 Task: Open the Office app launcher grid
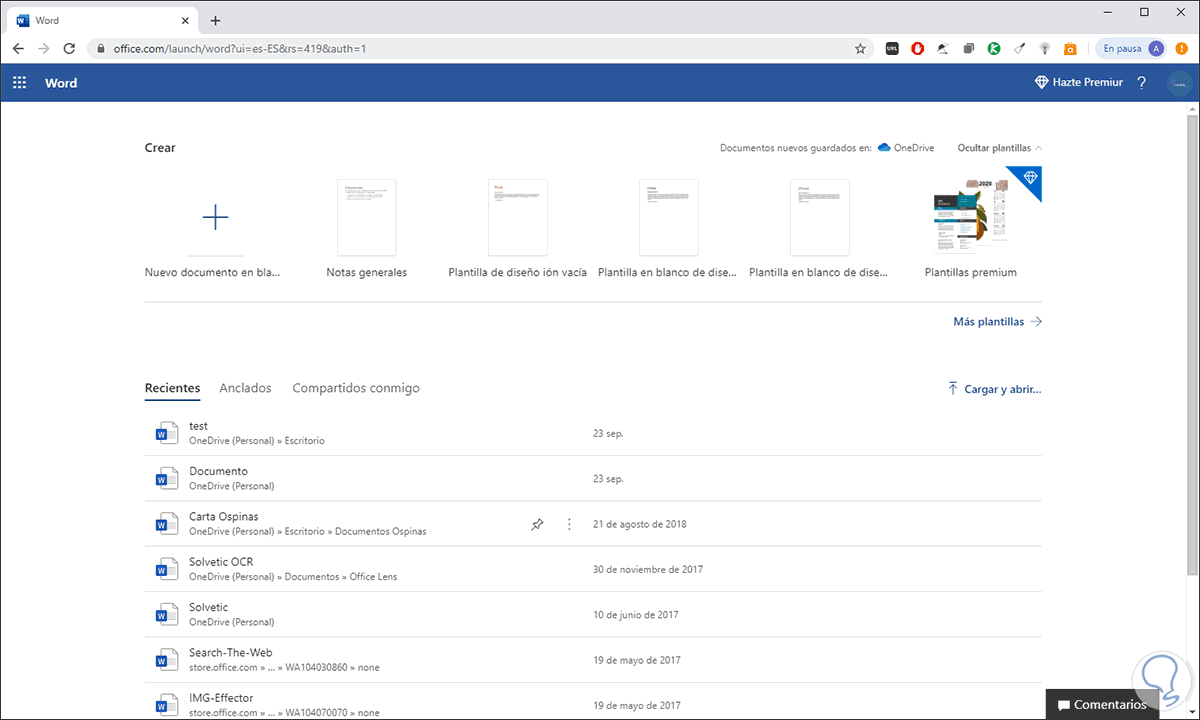point(19,83)
